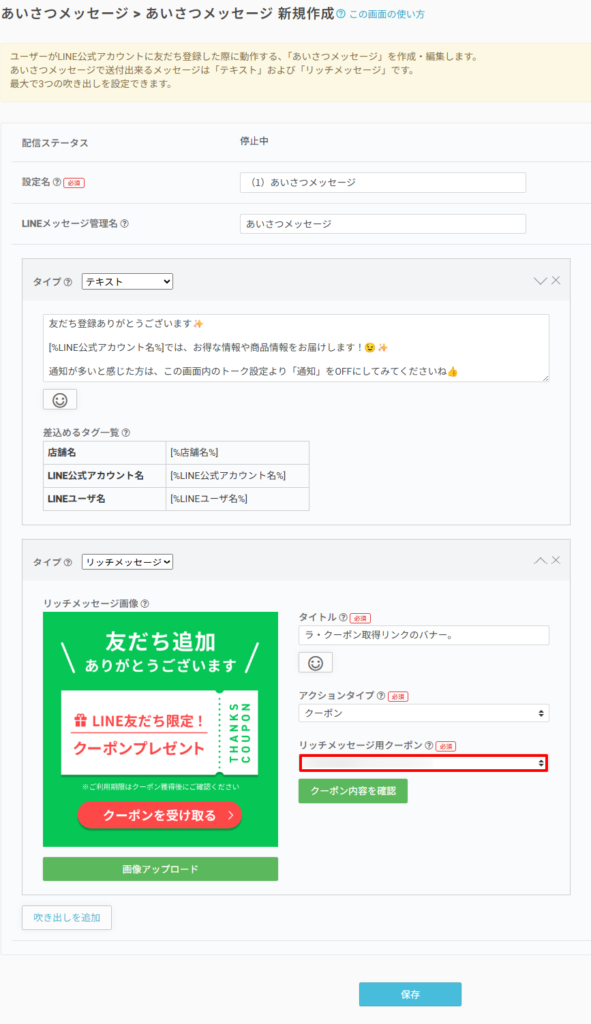Open the type dropdown showing テキスト
Image resolution: width=591 pixels, height=1024 pixels.
tap(127, 281)
